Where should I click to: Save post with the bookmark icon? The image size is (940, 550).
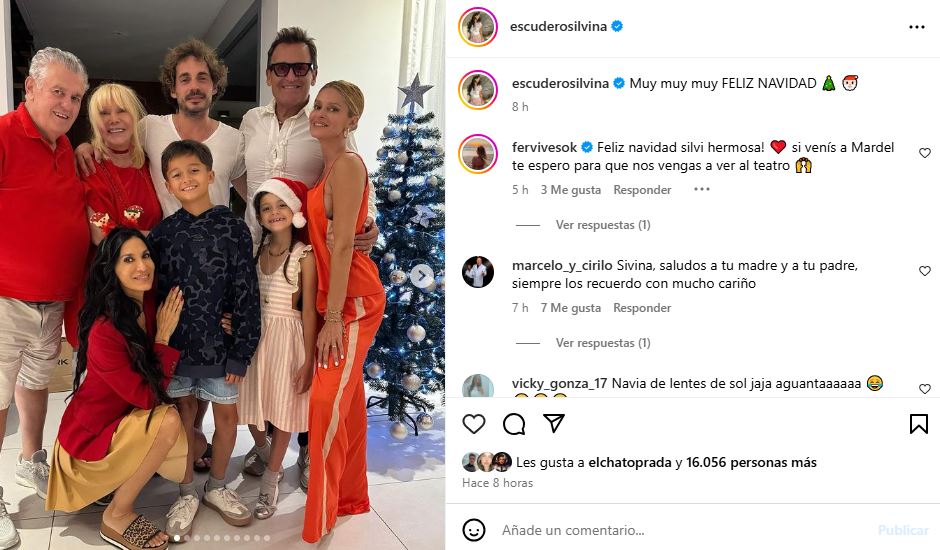click(x=918, y=424)
